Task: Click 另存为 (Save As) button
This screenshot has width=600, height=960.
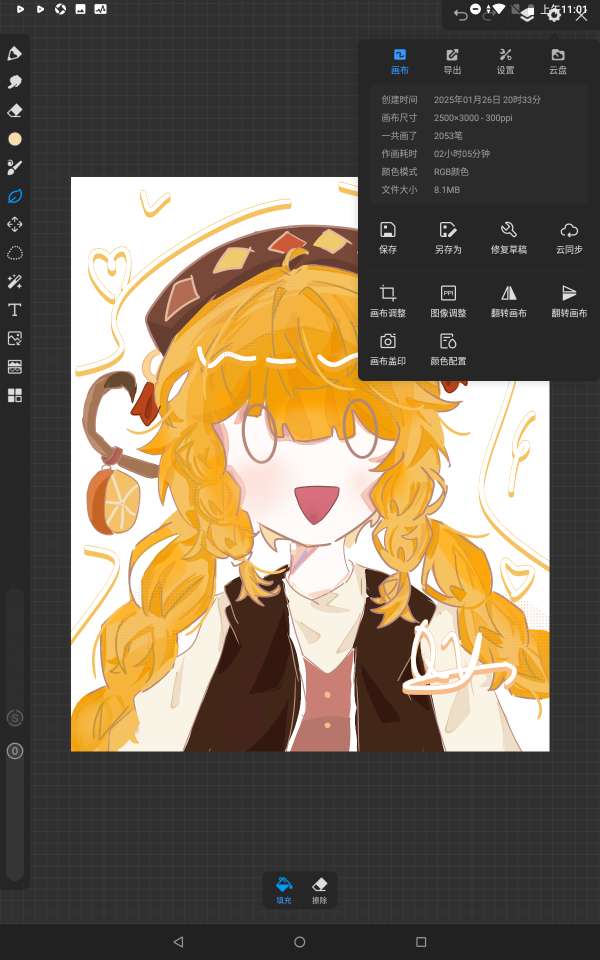Action: (448, 237)
